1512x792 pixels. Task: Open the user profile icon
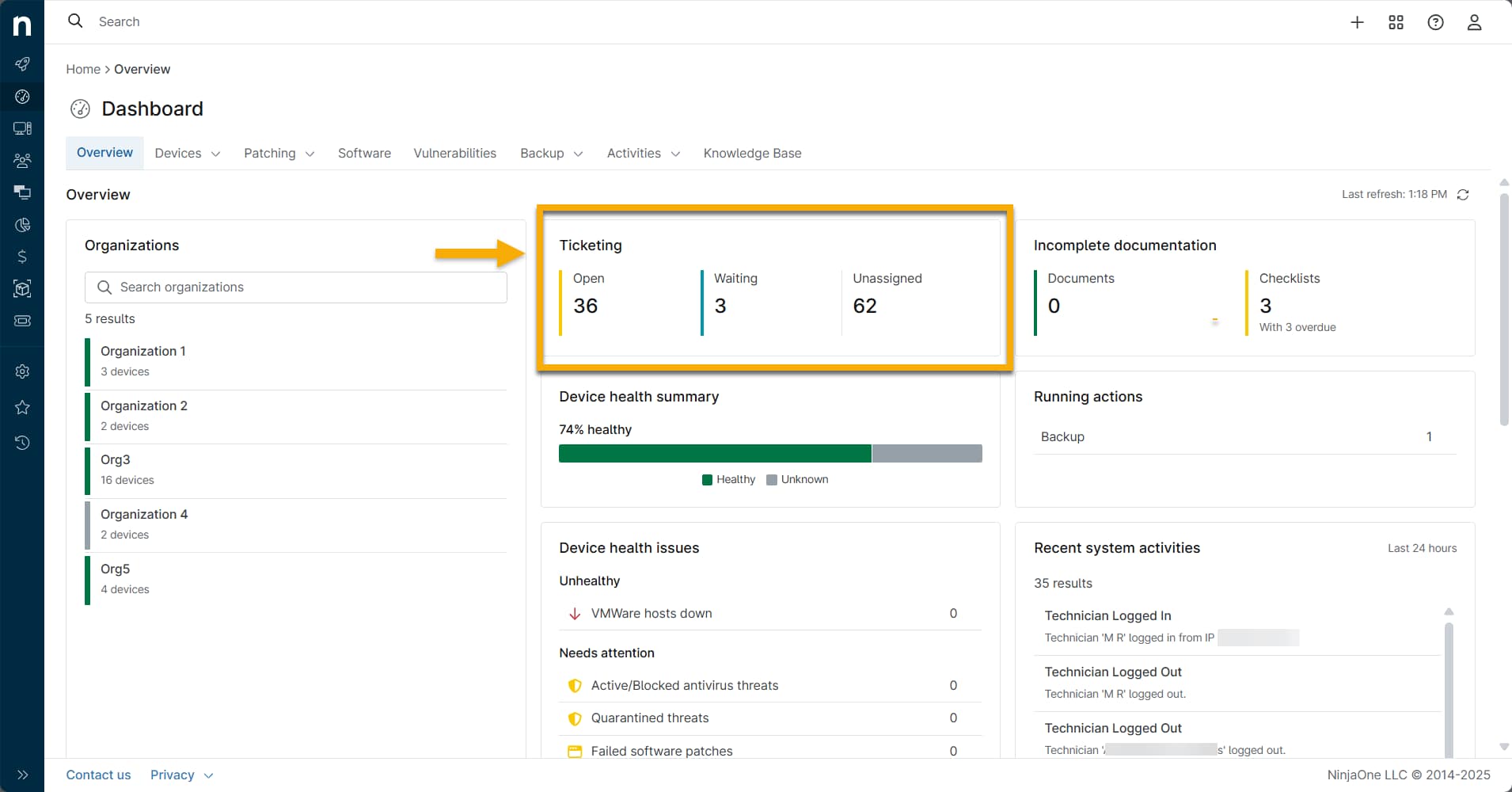[1474, 22]
